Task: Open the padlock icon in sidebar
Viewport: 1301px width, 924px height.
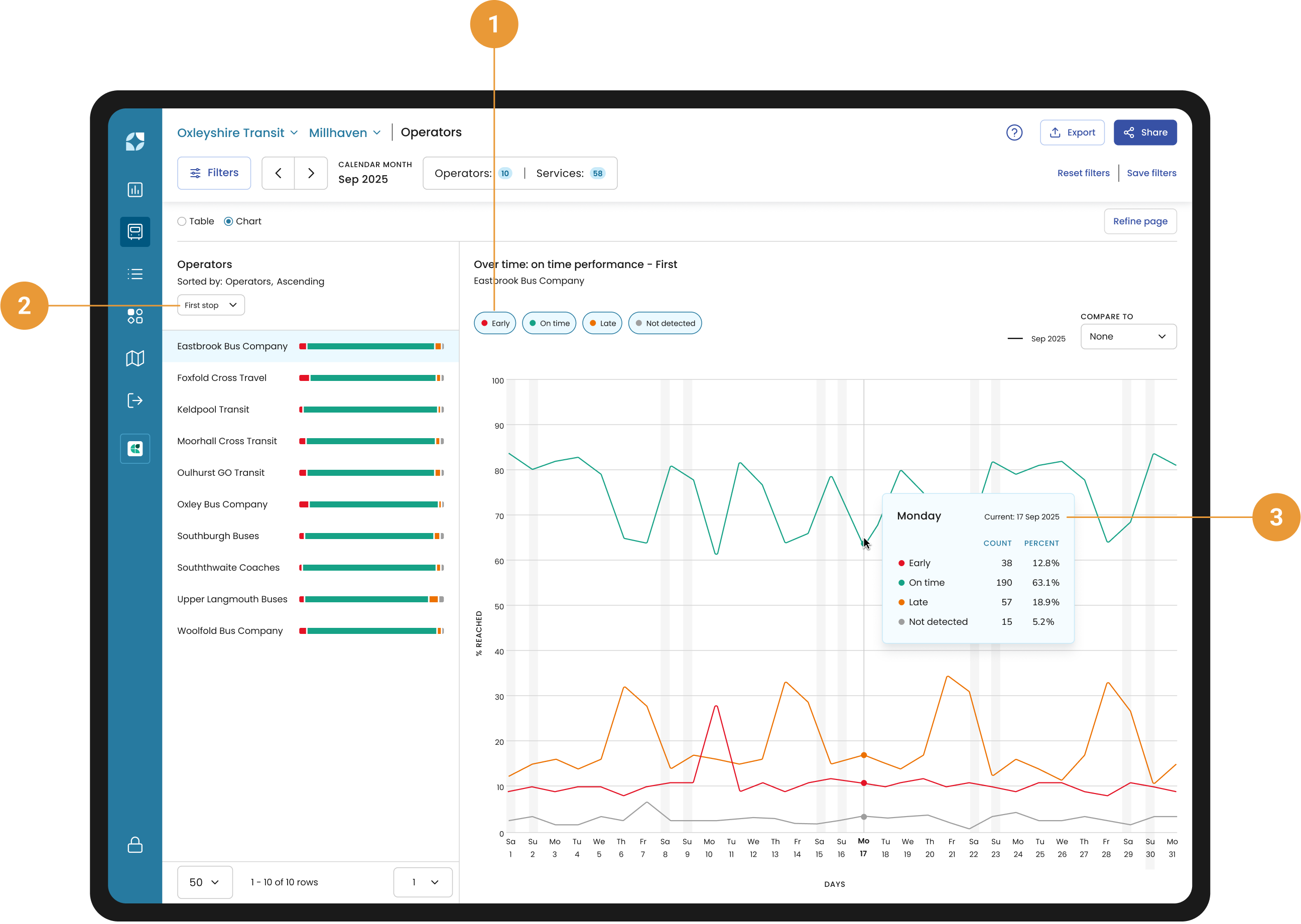Action: [135, 844]
